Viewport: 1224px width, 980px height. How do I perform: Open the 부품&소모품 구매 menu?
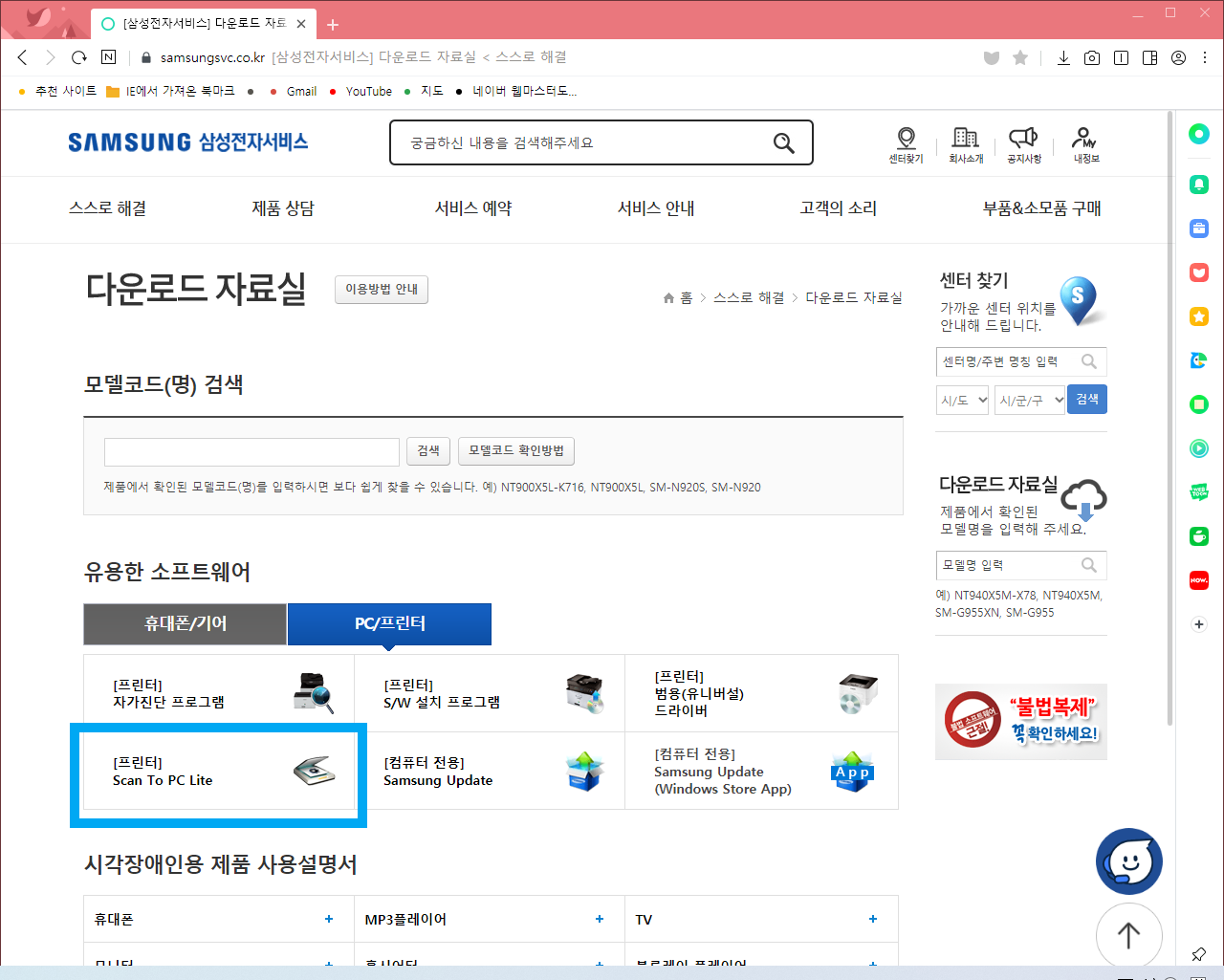[x=1042, y=208]
